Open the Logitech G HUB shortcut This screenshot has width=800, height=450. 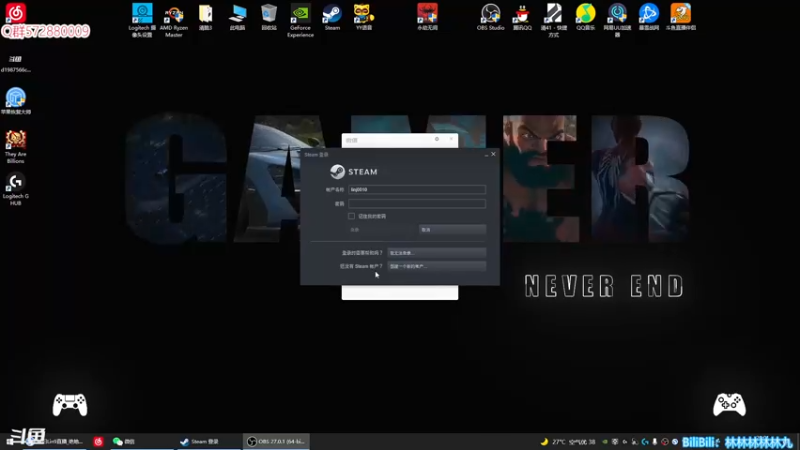click(x=15, y=189)
